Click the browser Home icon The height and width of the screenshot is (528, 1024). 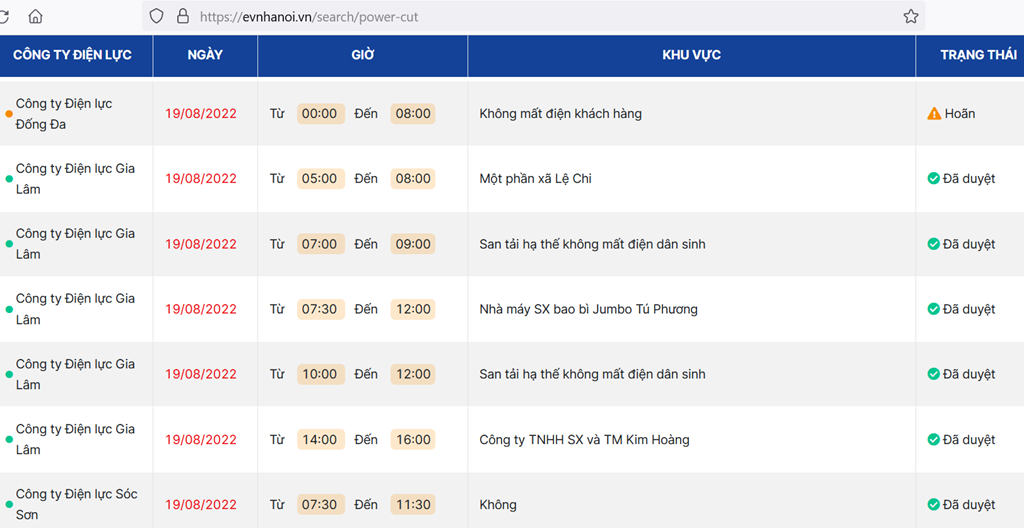pos(35,16)
